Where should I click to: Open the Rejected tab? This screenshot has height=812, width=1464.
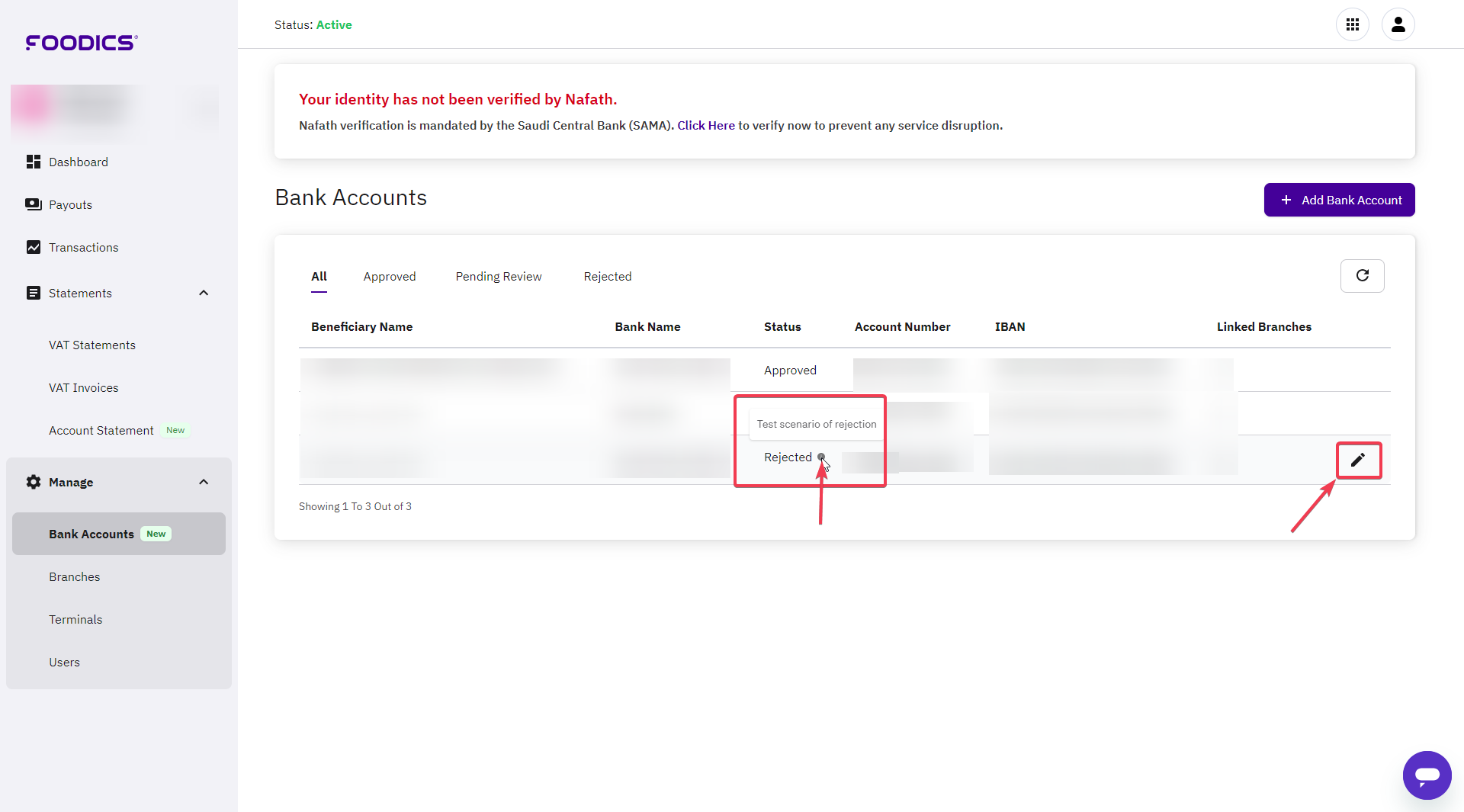[x=607, y=276]
